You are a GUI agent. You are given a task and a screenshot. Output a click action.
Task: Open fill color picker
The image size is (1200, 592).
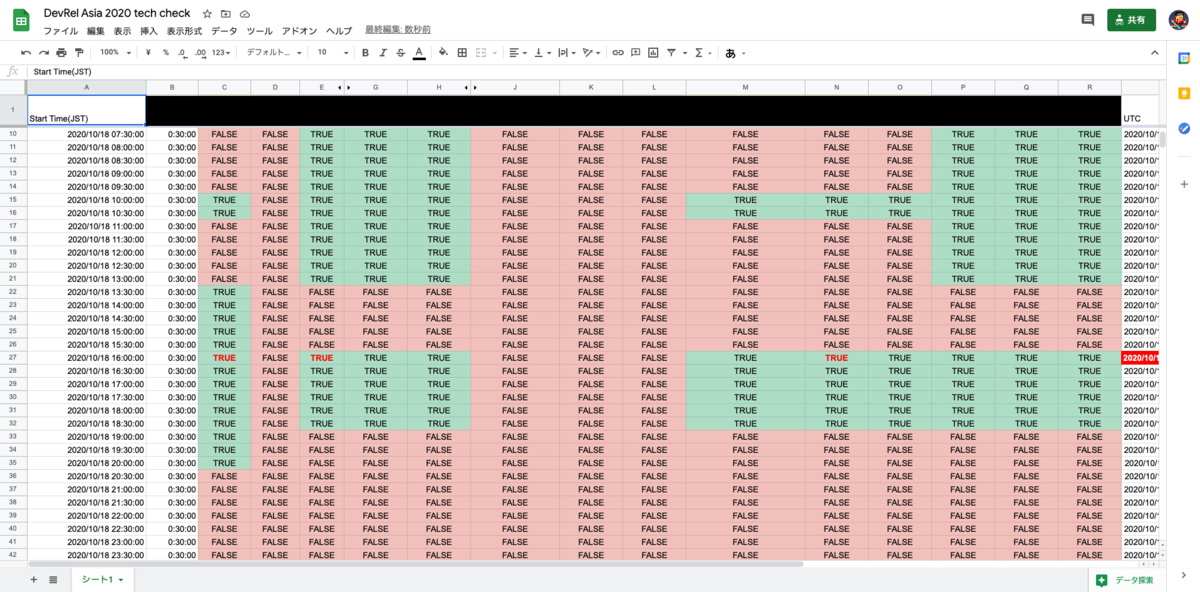pyautogui.click(x=444, y=52)
